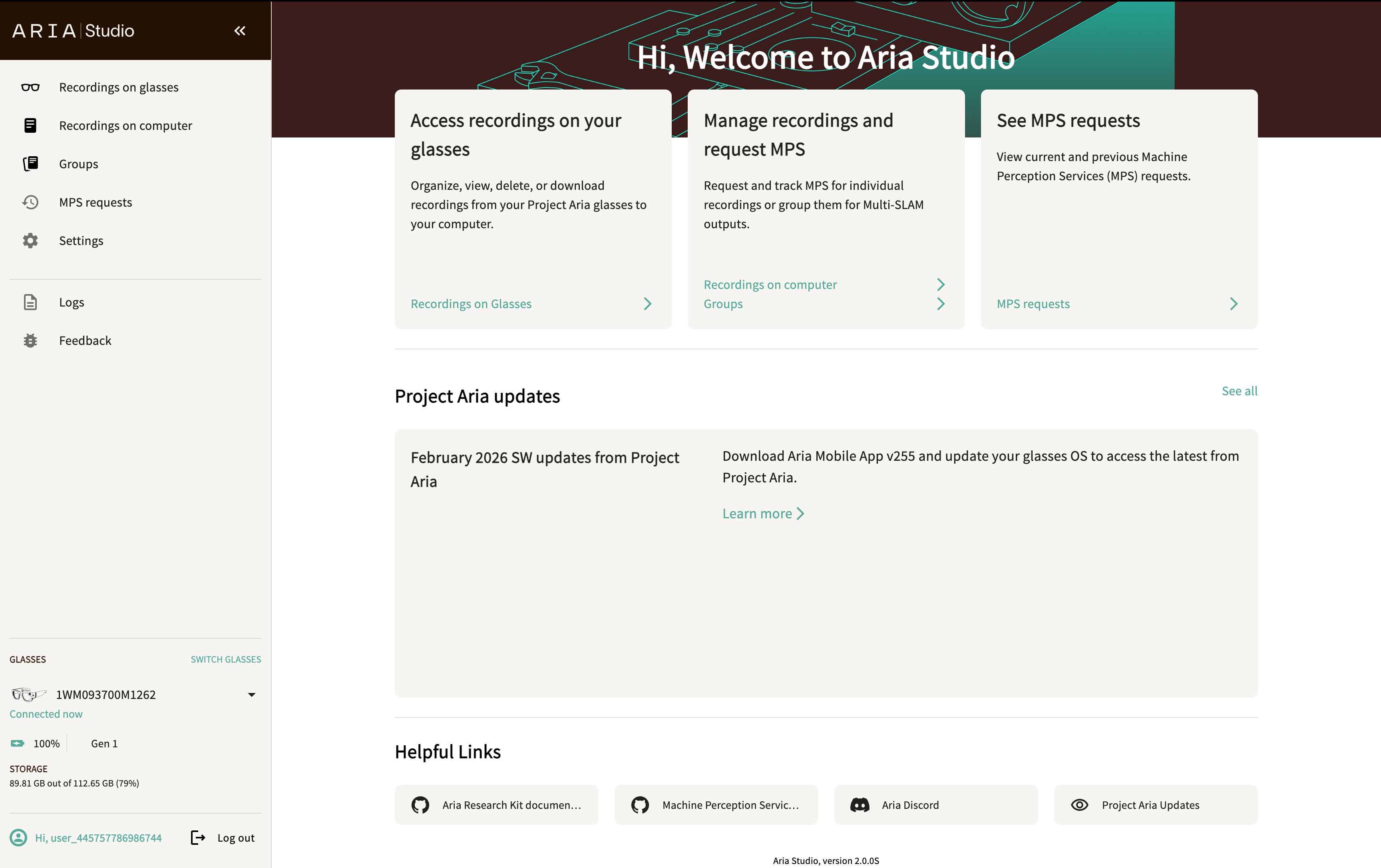1381x868 pixels.
Task: Click the Connected now status text
Action: [46, 714]
